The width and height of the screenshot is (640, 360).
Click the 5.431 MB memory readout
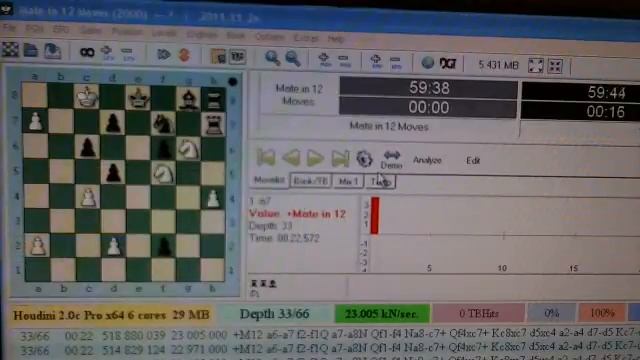click(x=498, y=65)
